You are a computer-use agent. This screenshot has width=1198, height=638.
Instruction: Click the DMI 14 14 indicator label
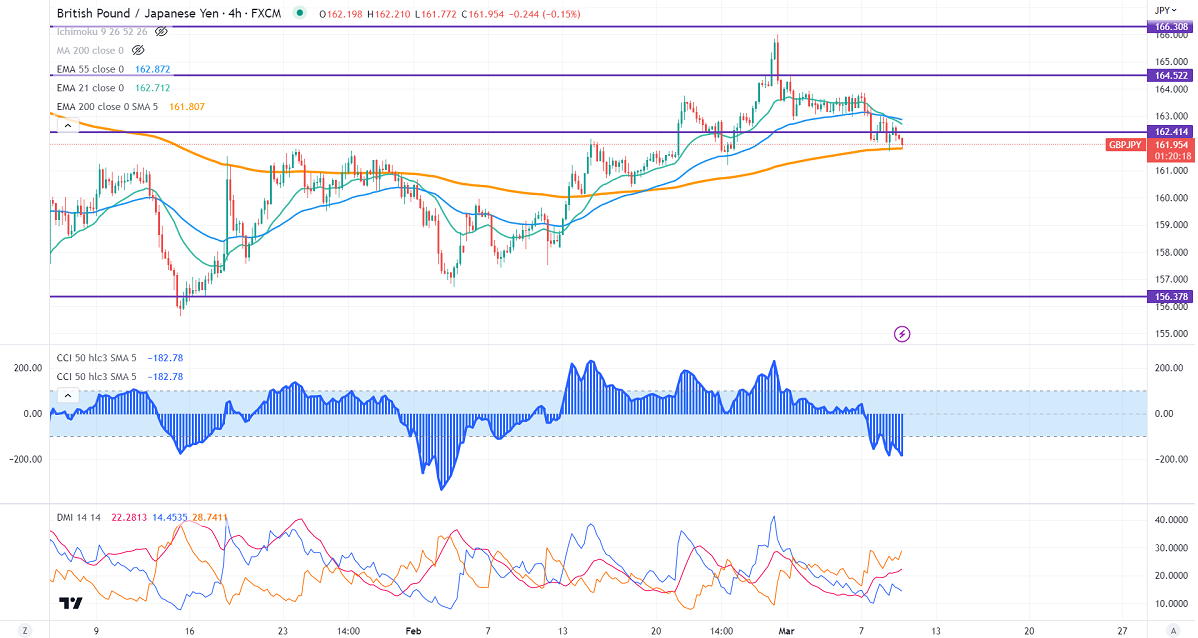point(79,517)
